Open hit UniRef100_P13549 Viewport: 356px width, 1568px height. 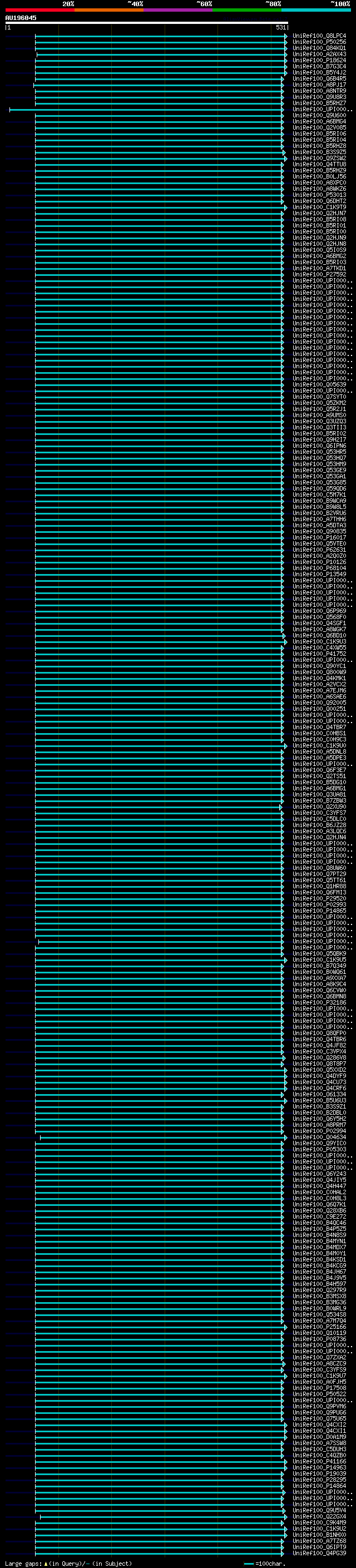coord(319,574)
